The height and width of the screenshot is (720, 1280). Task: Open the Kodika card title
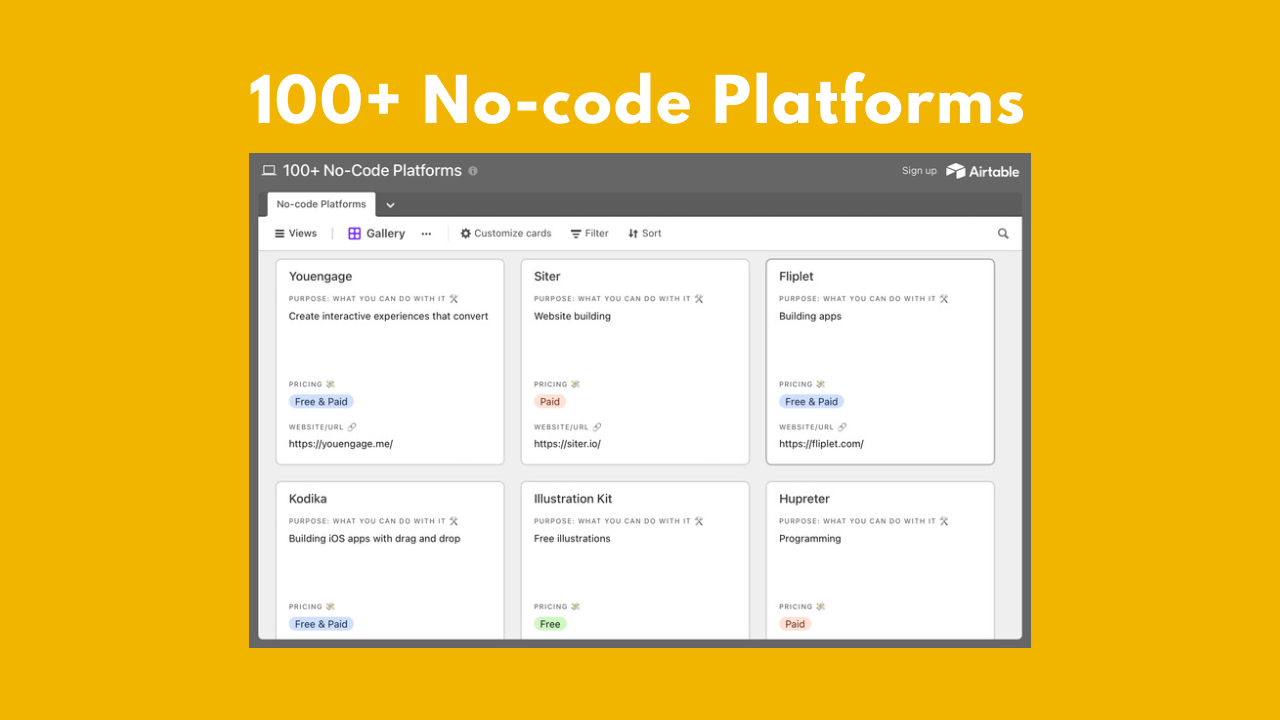[x=308, y=499]
